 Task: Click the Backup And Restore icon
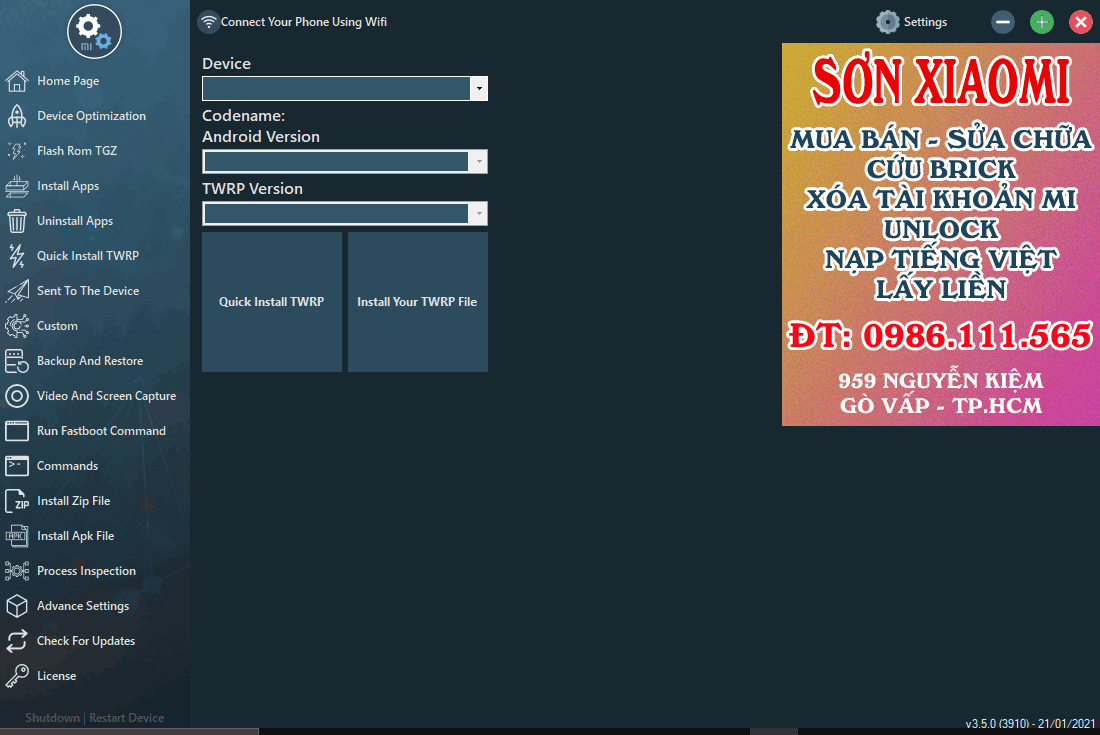coord(17,360)
